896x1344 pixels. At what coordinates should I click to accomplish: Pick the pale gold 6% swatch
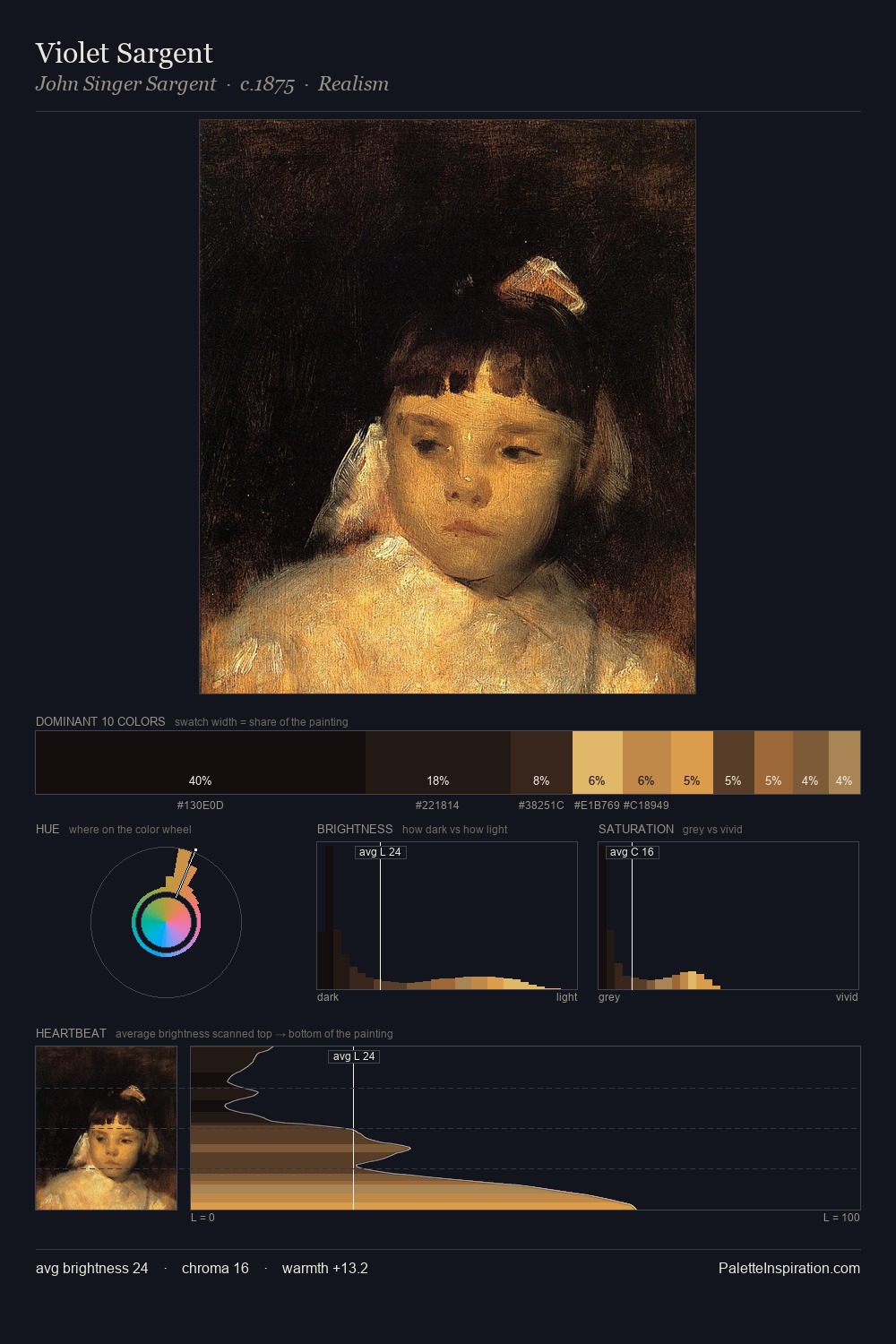pos(597,762)
